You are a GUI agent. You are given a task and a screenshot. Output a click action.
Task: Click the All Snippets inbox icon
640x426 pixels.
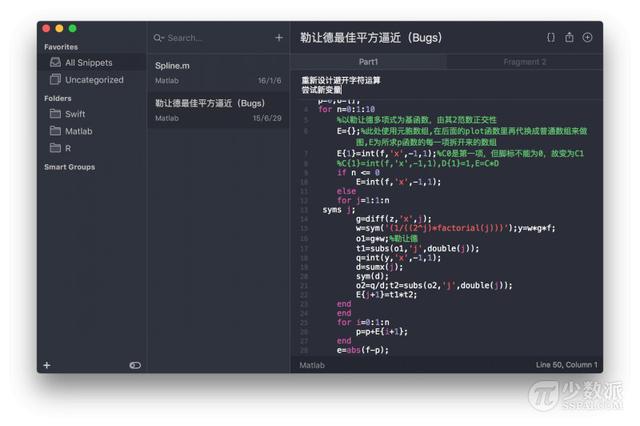(55, 63)
